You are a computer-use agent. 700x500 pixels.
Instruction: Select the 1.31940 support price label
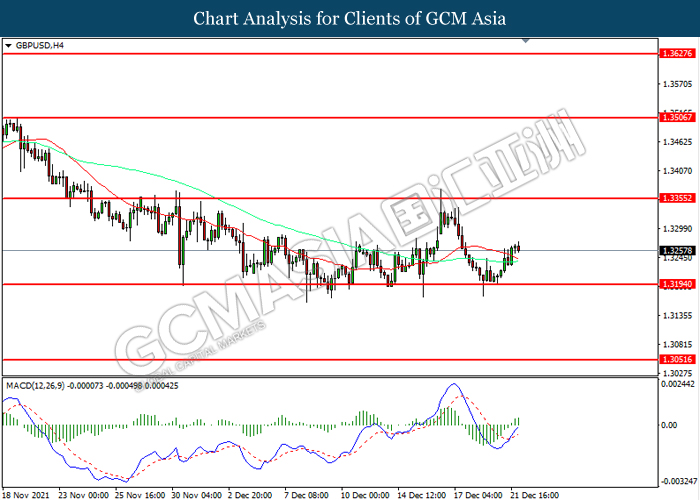tap(677, 284)
